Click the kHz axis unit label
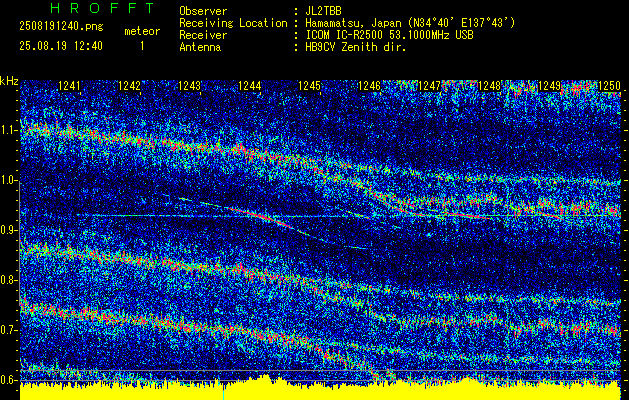The width and height of the screenshot is (629, 400). pos(9,81)
